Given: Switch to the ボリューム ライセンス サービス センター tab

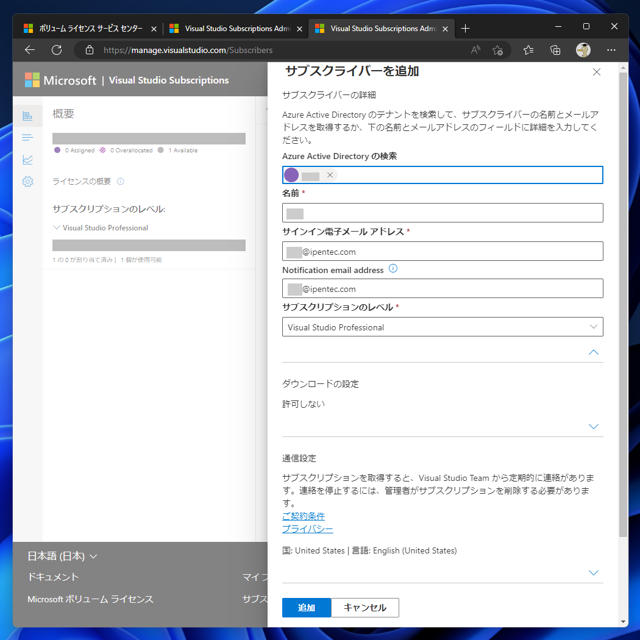Looking at the screenshot, I should pos(89,29).
